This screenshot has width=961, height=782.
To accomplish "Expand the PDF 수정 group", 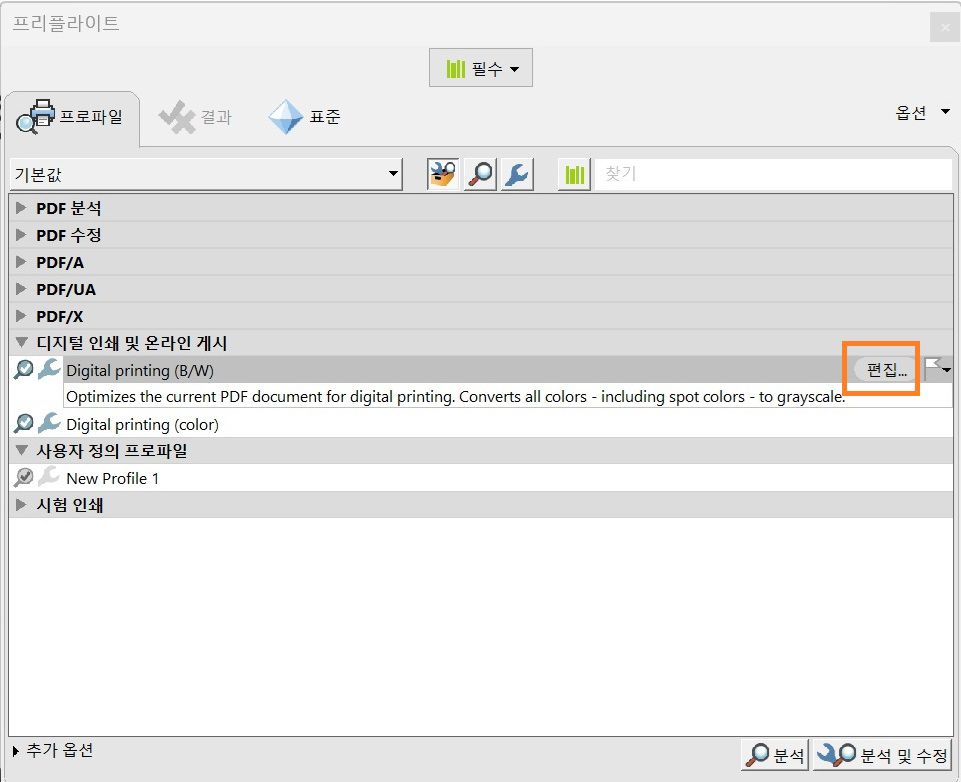I will click(21, 235).
